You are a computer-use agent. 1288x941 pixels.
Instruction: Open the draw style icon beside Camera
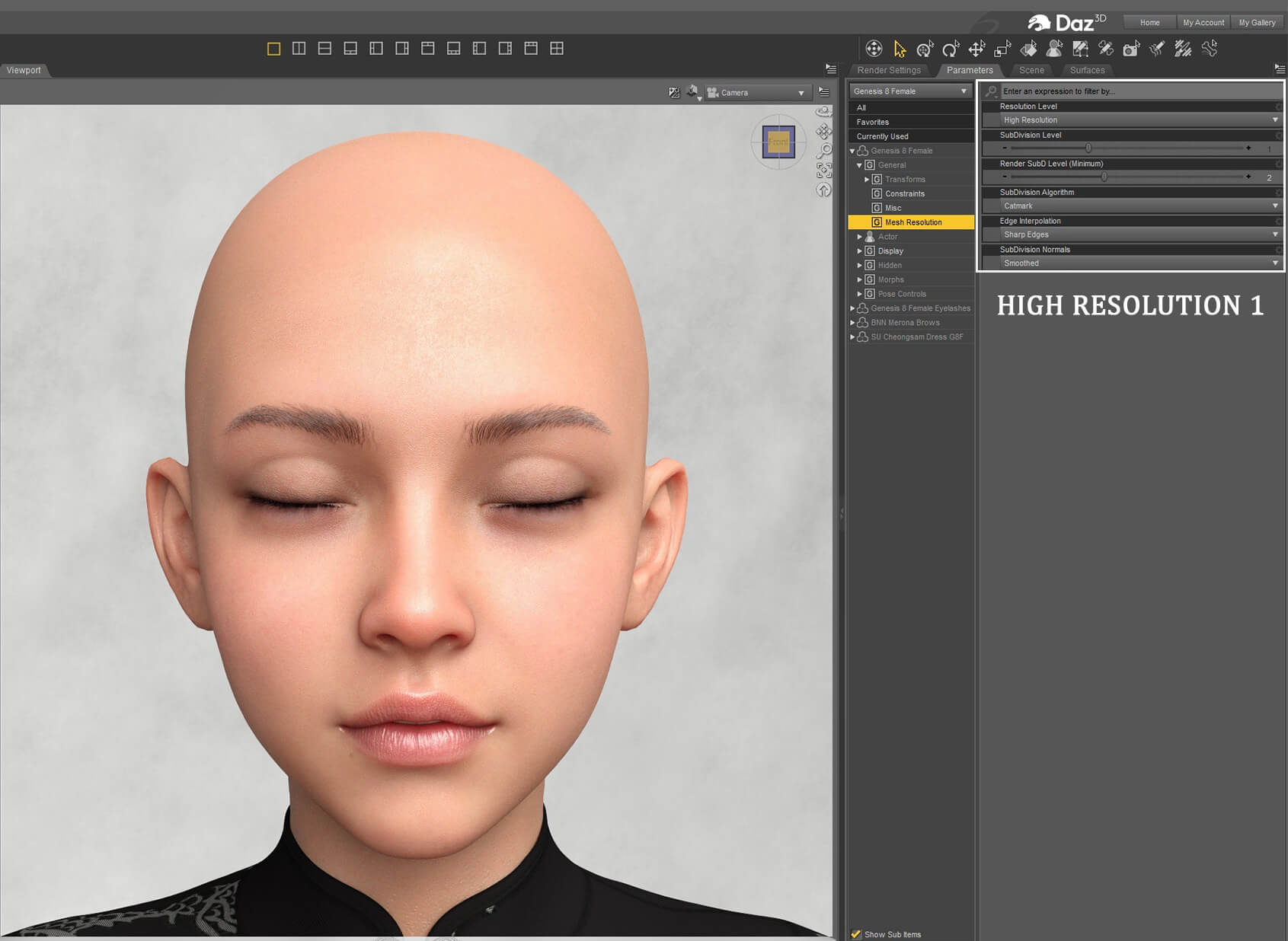(692, 92)
